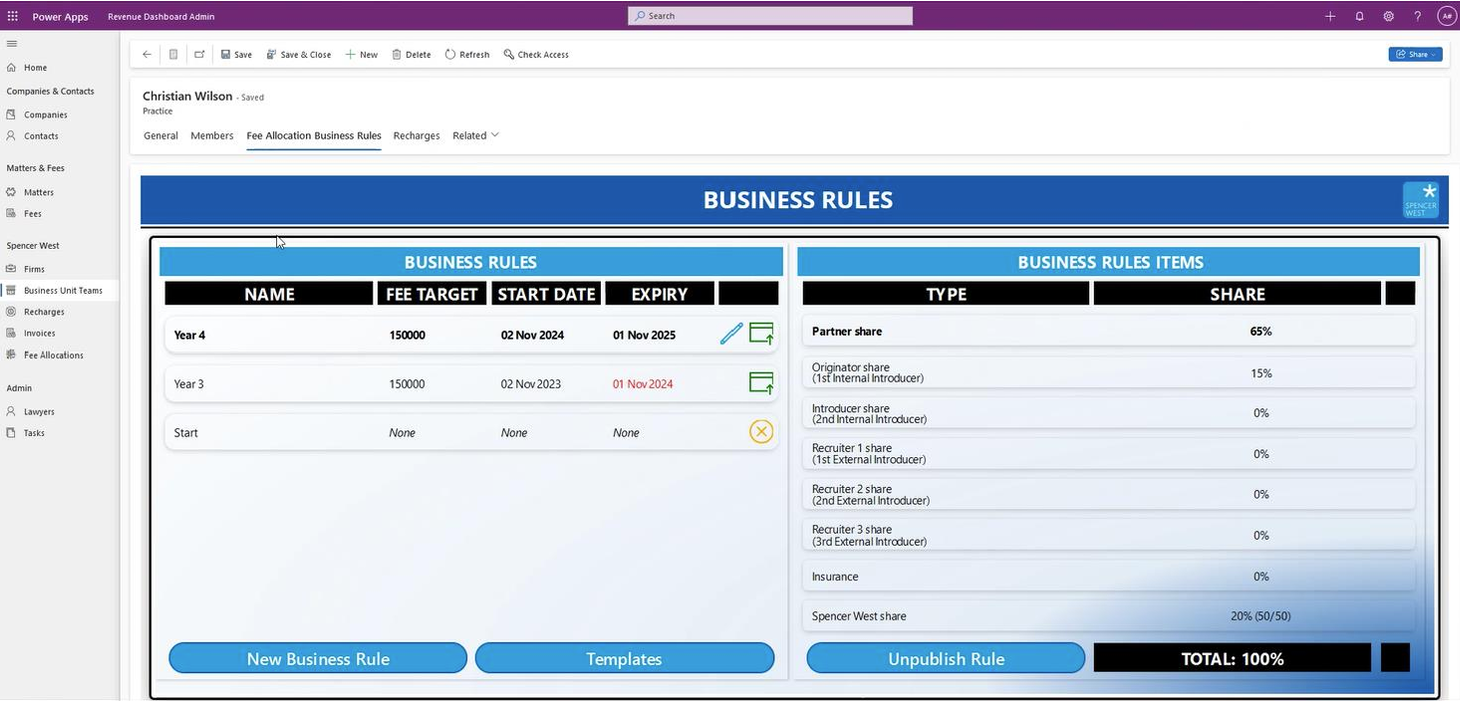Refresh the record

coord(467,54)
